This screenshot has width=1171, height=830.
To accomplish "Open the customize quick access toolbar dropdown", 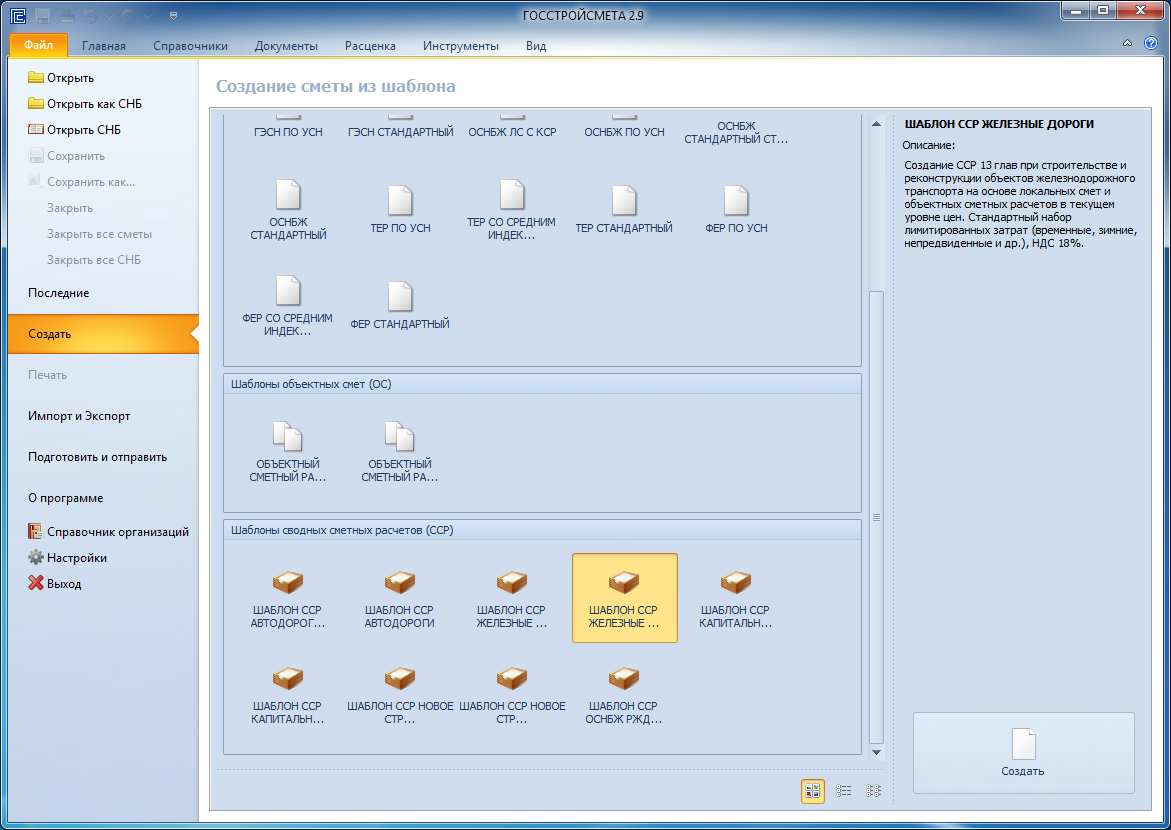I will tap(173, 16).
